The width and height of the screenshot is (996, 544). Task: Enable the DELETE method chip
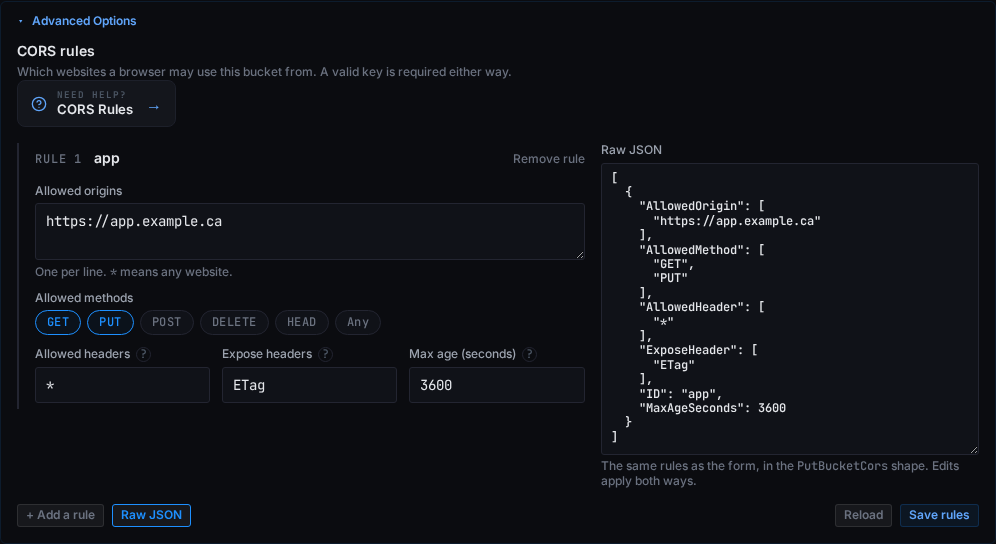tap(234, 322)
